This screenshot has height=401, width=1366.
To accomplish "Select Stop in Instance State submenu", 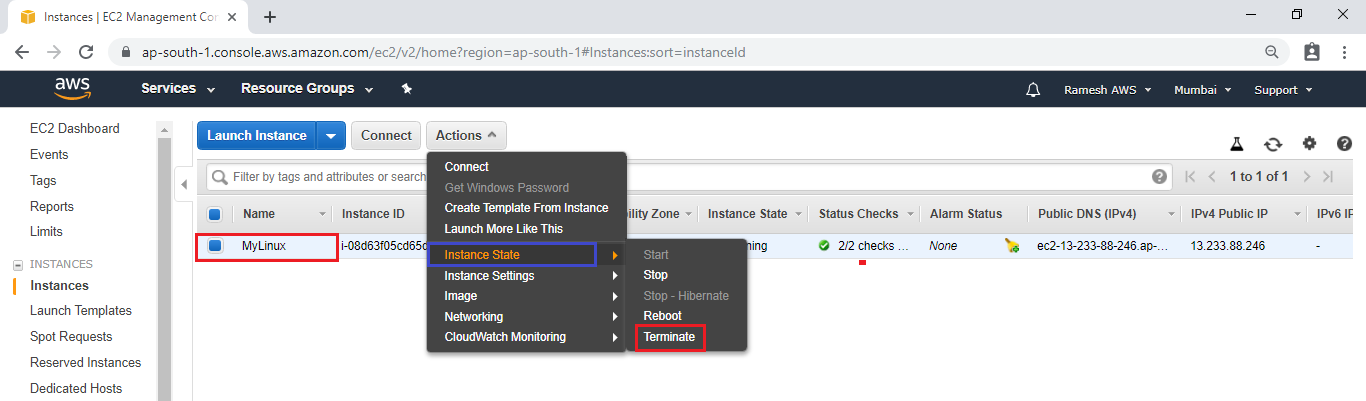I will pyautogui.click(x=655, y=275).
